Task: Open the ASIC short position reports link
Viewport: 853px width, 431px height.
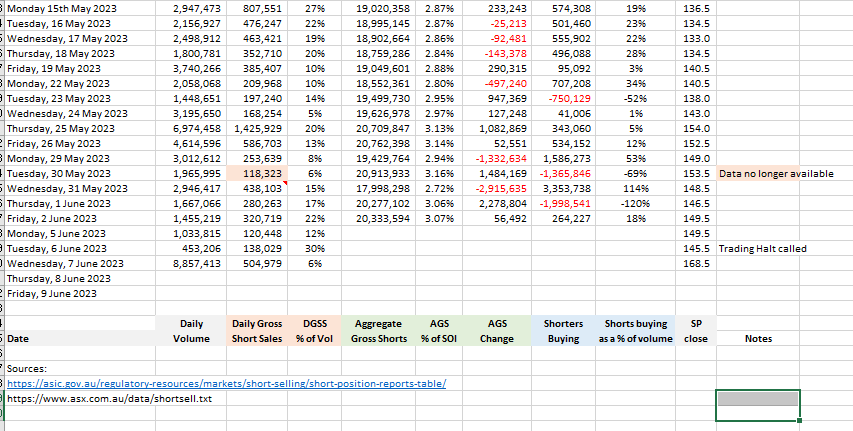Action: coord(225,384)
